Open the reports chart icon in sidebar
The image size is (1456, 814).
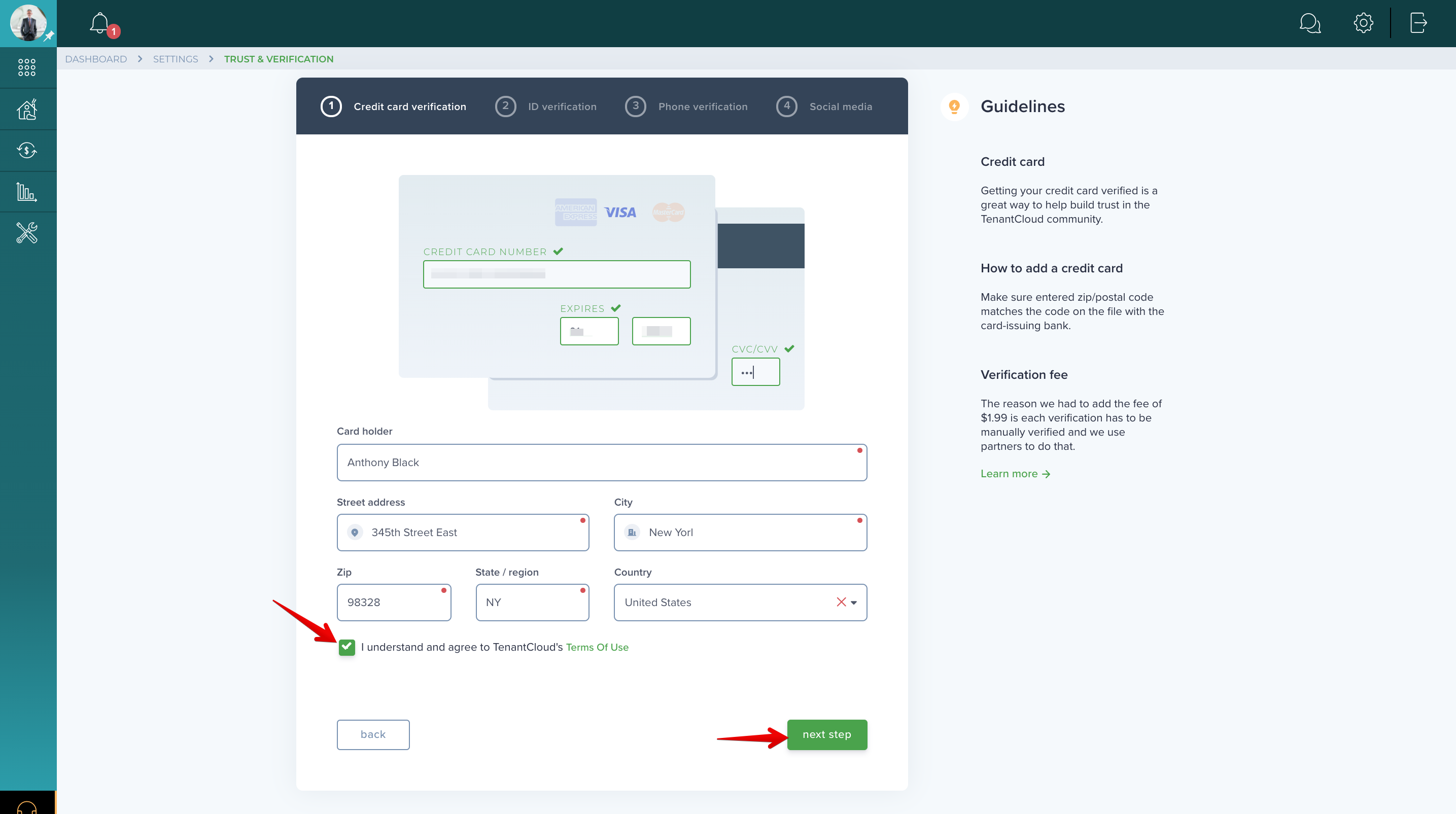[x=26, y=192]
